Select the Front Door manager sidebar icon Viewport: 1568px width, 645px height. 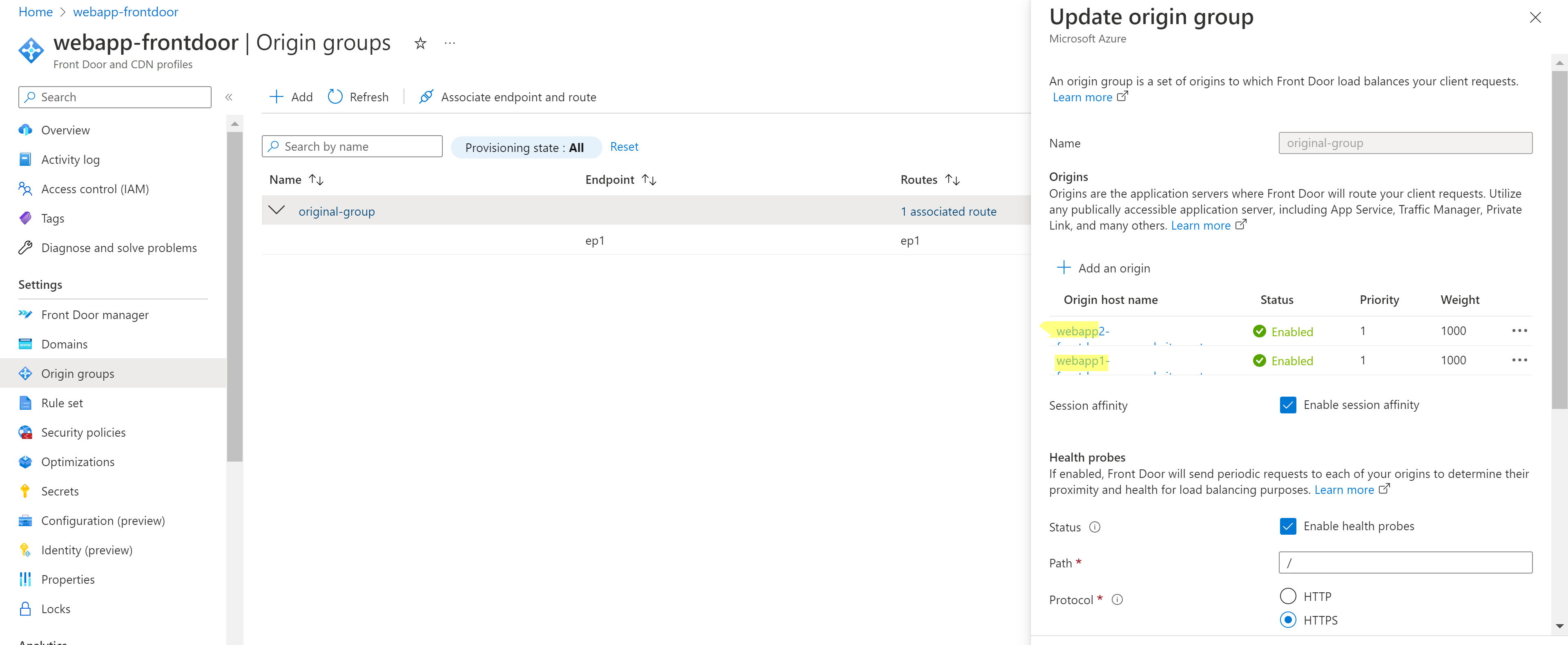point(26,315)
